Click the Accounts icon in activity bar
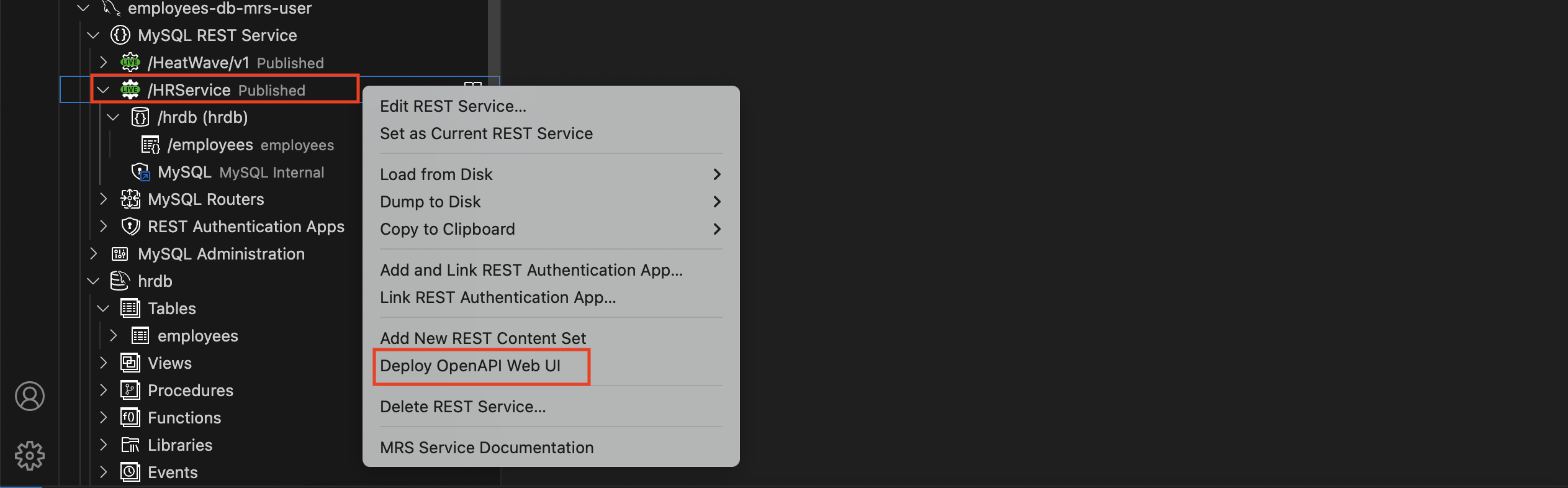This screenshot has height=488, width=1568. [29, 395]
